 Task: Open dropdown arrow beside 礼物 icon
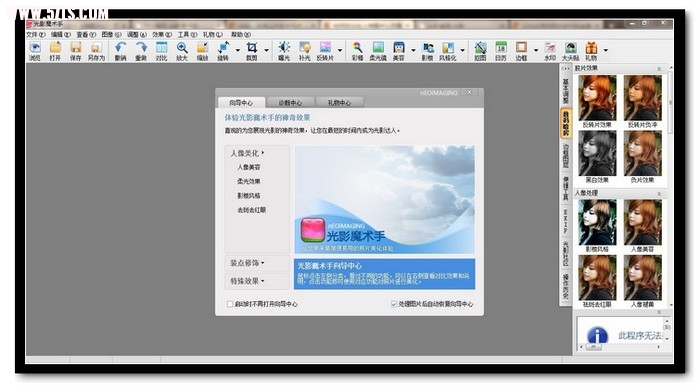[x=605, y=50]
